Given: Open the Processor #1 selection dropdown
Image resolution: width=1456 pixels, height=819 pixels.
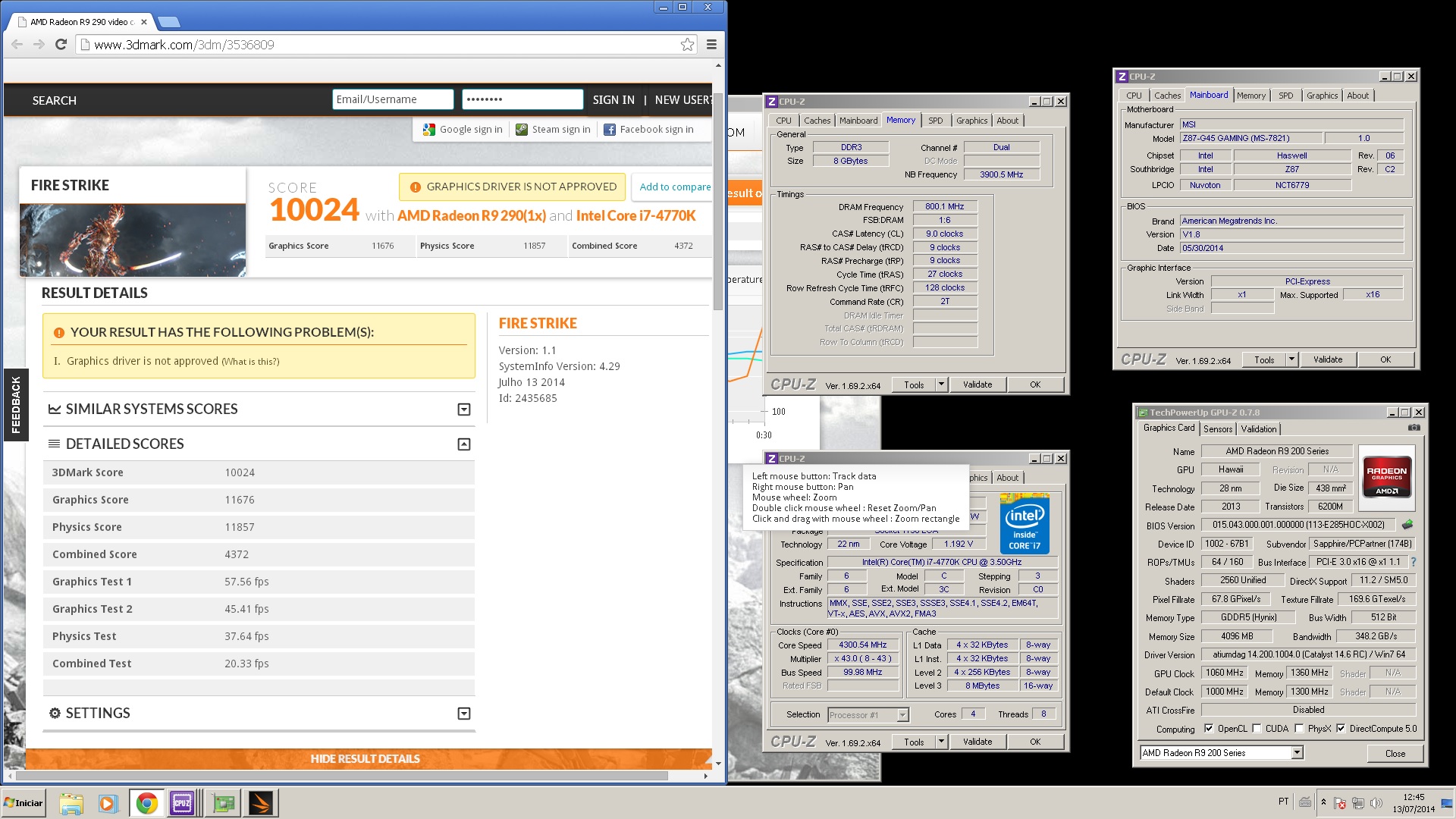Looking at the screenshot, I should [902, 714].
